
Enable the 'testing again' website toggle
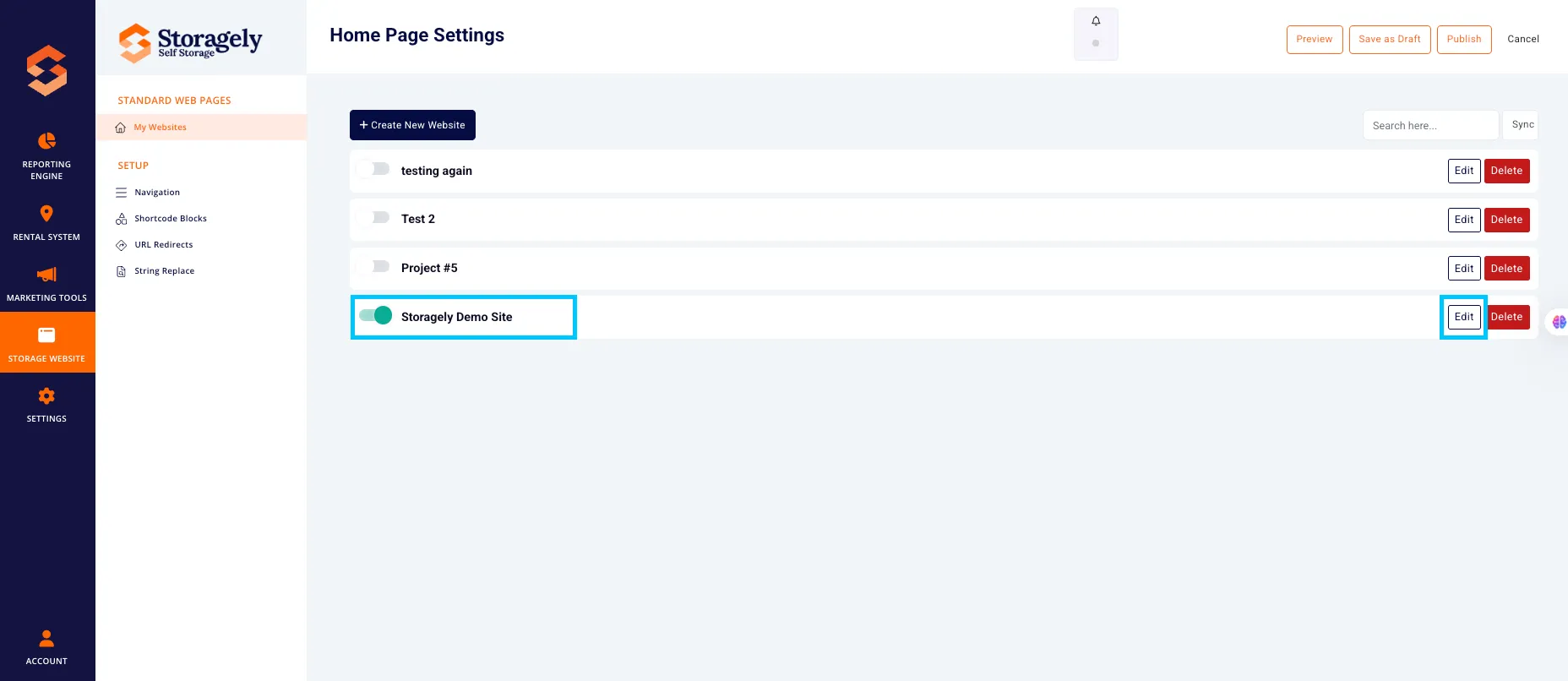tap(373, 169)
